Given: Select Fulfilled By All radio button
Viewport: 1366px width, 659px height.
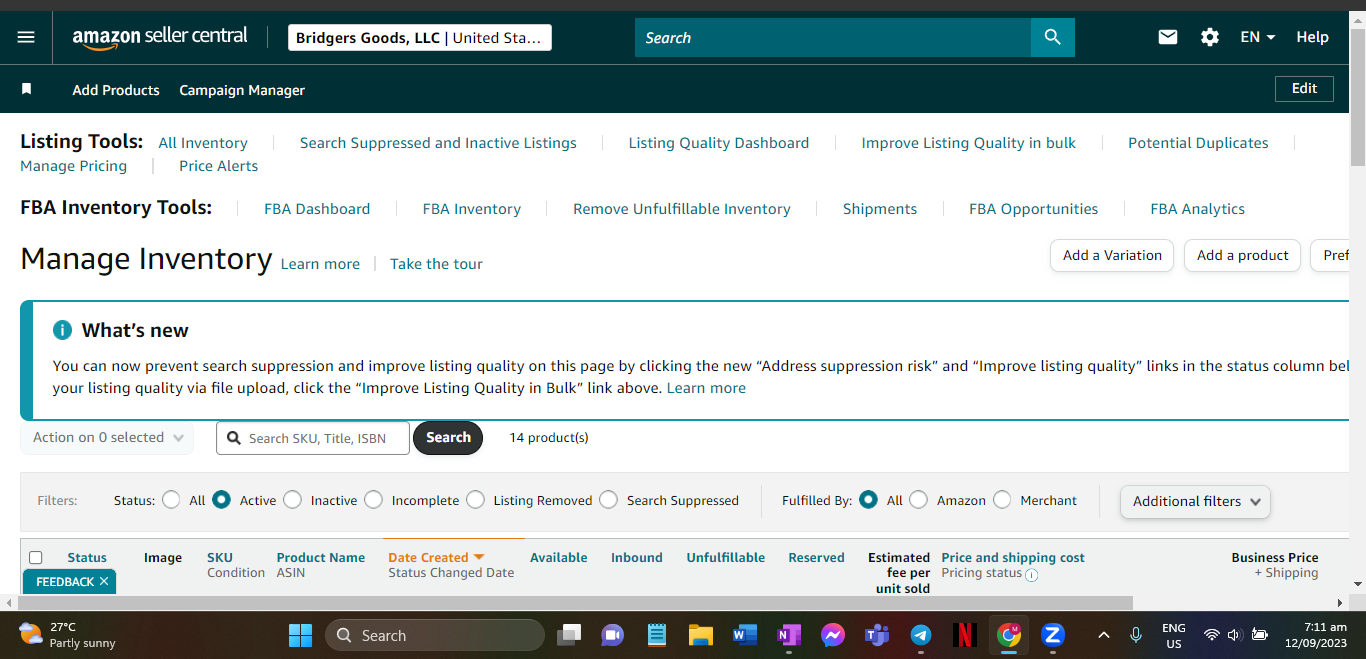Looking at the screenshot, I should pyautogui.click(x=869, y=499).
